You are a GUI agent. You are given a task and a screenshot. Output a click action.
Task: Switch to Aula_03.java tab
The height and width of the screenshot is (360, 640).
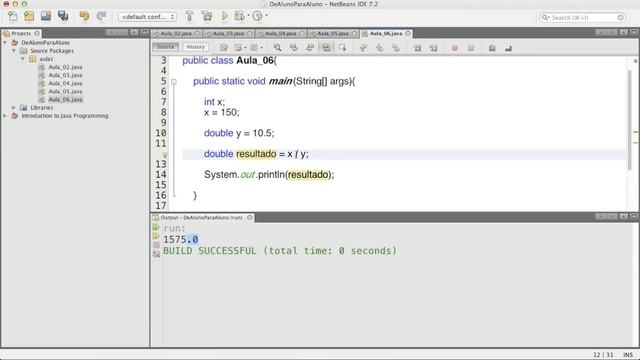[x=229, y=33]
